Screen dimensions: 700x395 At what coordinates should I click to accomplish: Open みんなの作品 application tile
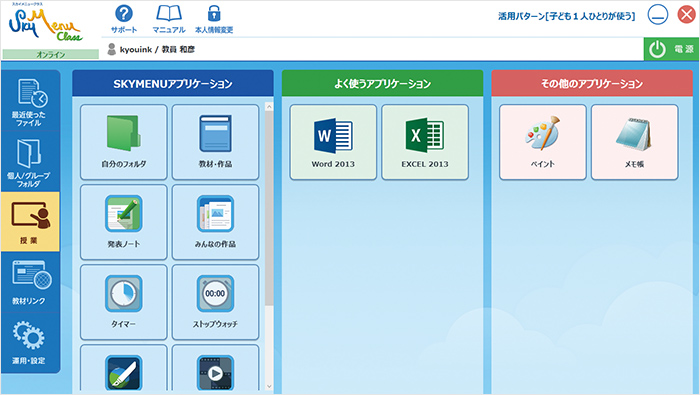[215, 222]
